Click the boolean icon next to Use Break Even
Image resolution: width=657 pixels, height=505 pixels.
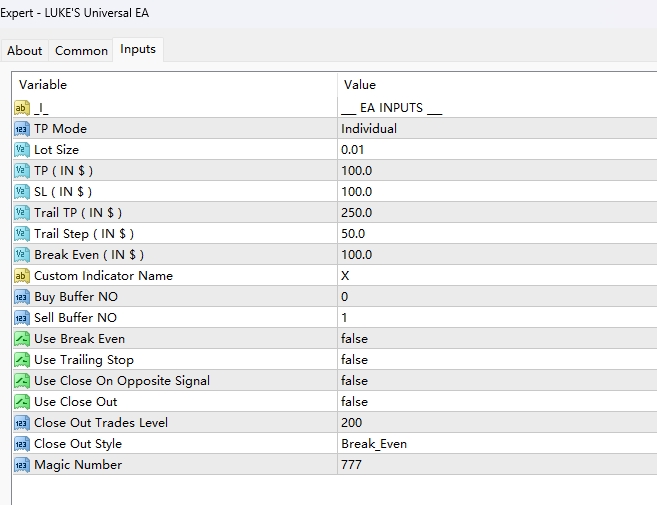[x=22, y=338]
